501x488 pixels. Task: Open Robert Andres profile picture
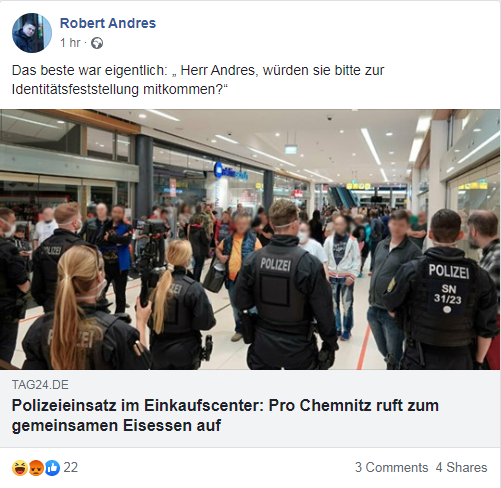(x=32, y=33)
